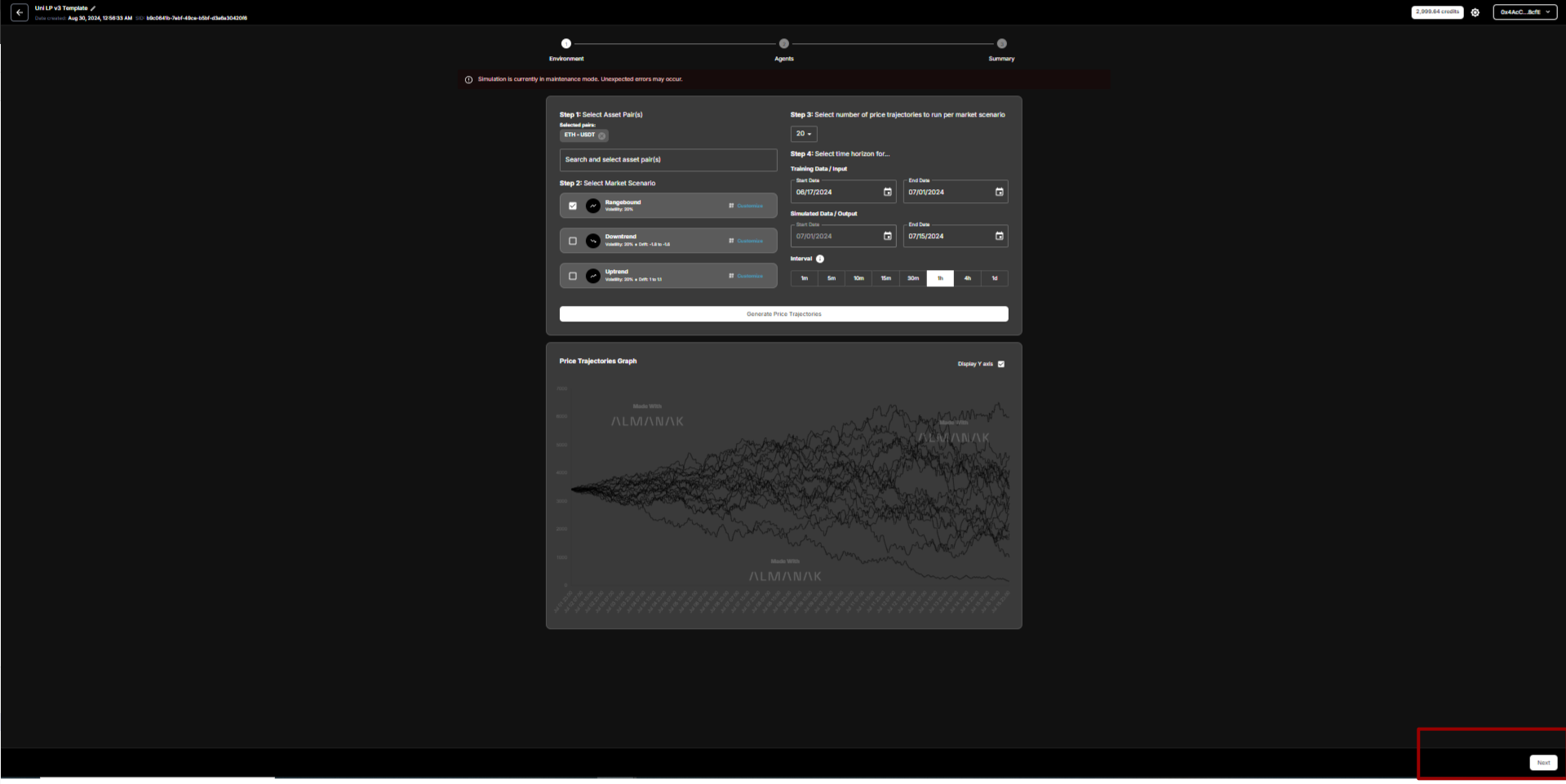Select the 5m interval
Viewport: 1566px width, 784px height.
pyautogui.click(x=832, y=278)
